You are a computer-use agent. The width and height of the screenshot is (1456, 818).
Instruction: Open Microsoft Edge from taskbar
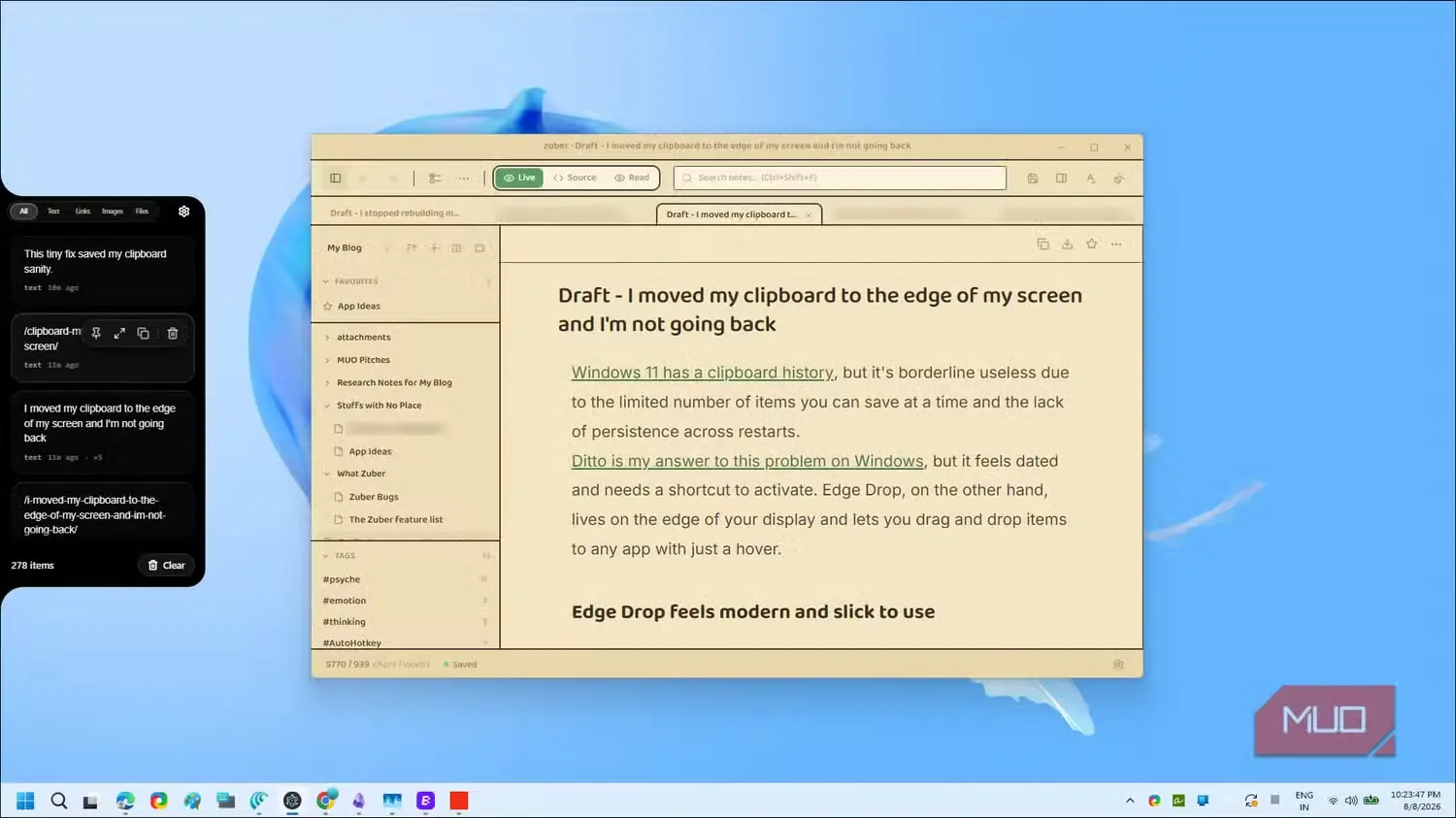click(x=125, y=801)
